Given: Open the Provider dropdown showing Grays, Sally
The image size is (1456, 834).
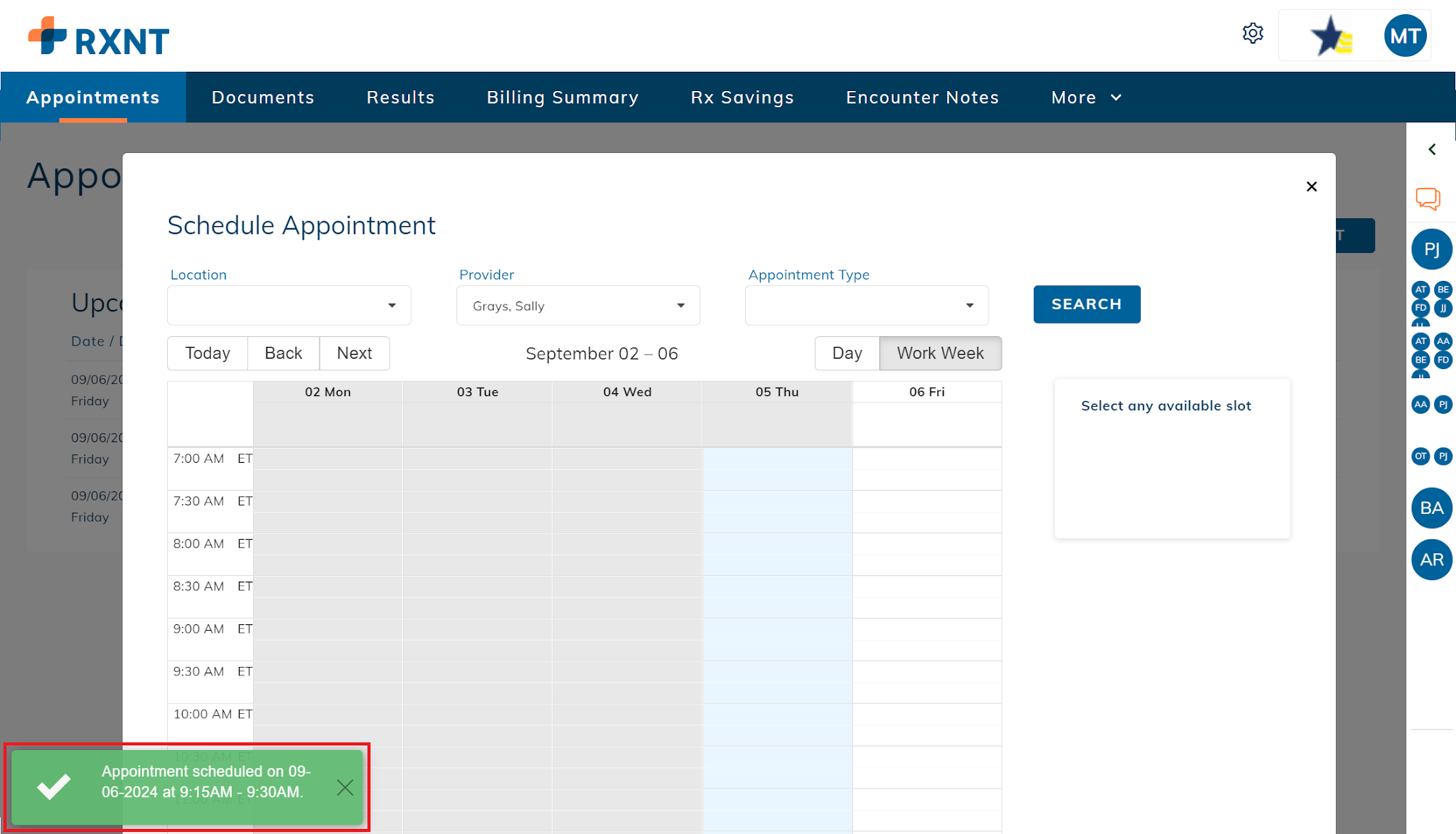Looking at the screenshot, I should click(578, 306).
